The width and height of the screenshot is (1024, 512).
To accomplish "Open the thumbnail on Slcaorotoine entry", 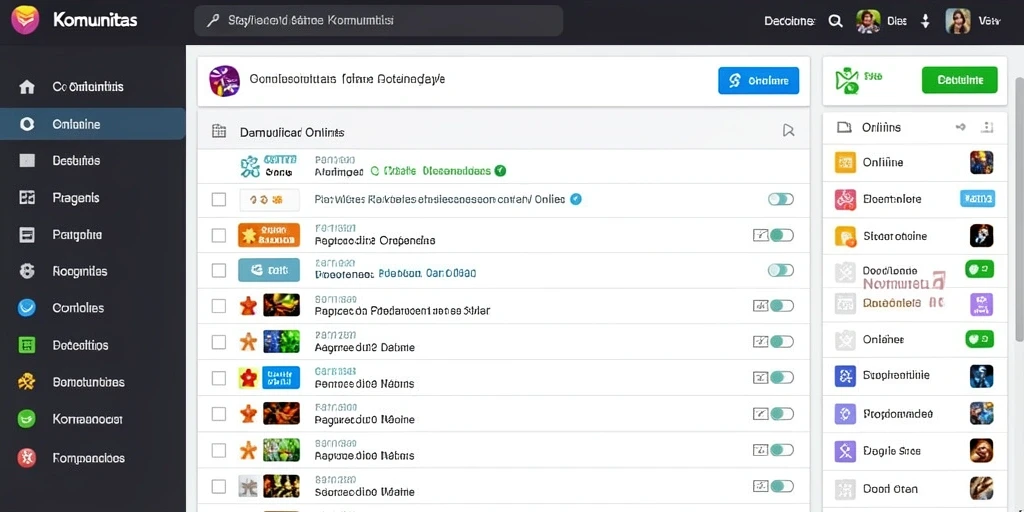I will (x=981, y=235).
